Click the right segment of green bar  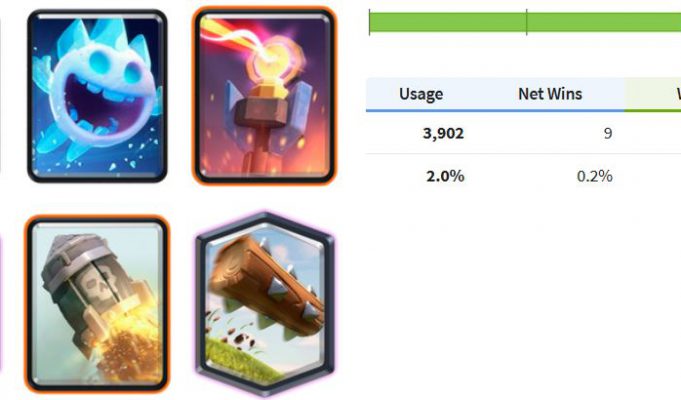click(x=604, y=22)
